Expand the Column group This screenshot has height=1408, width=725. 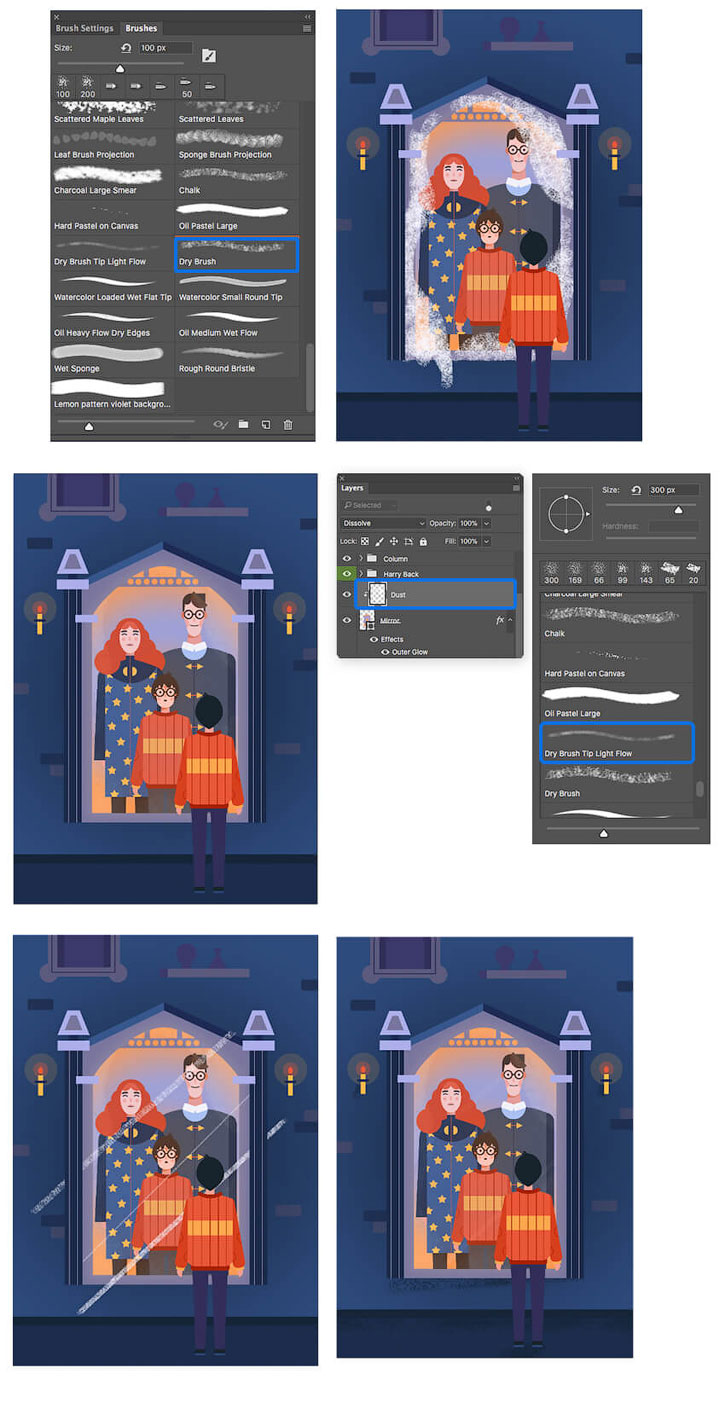coord(361,558)
